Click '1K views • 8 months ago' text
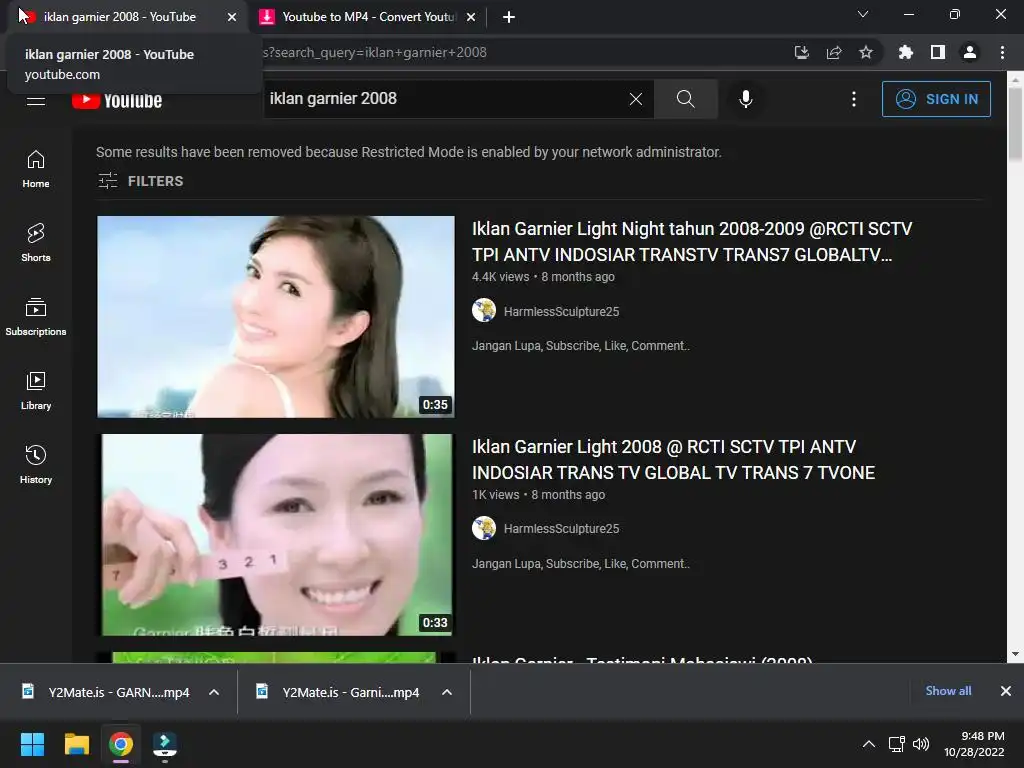 point(539,495)
